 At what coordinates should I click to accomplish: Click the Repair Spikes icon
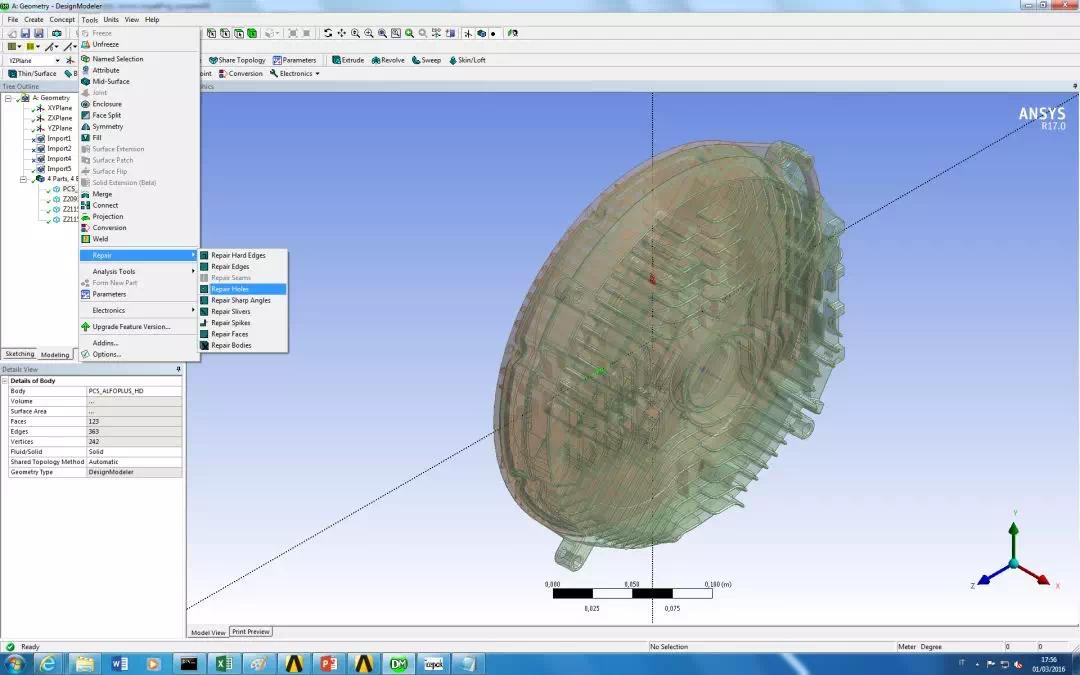point(205,323)
